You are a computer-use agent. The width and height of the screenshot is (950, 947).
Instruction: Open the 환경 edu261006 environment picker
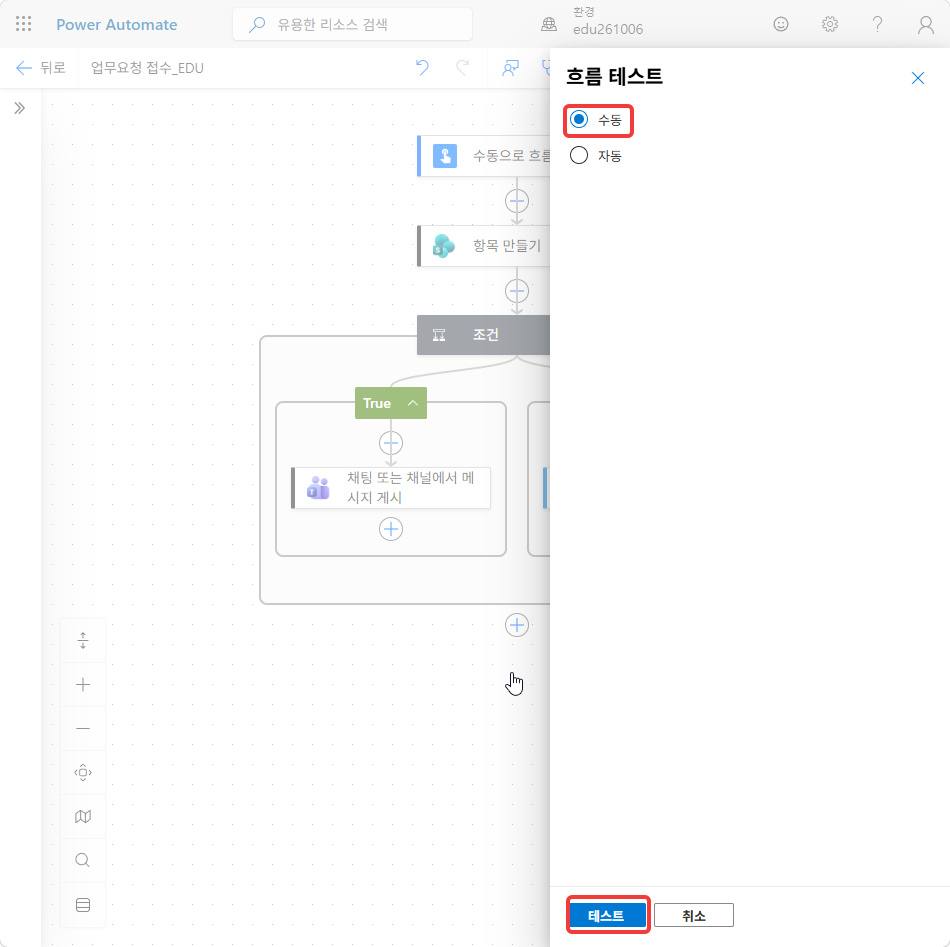pos(607,22)
